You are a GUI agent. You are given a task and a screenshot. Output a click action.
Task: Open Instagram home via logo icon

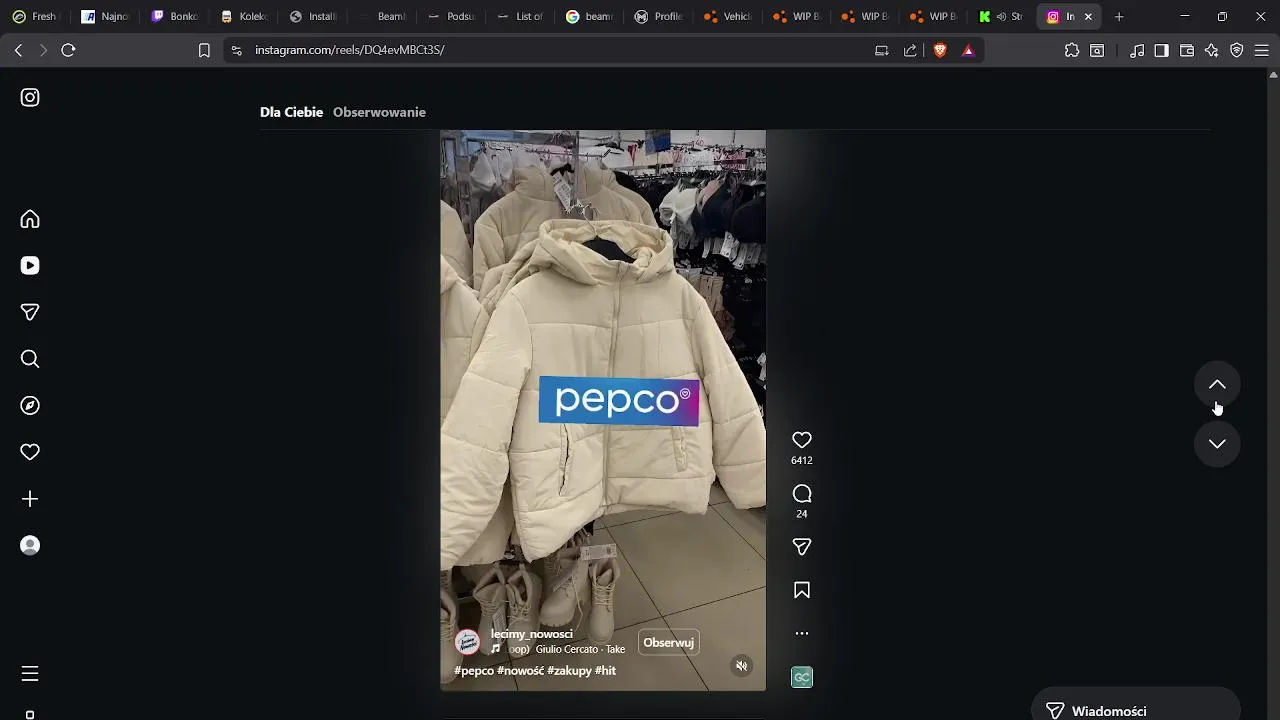[x=30, y=97]
